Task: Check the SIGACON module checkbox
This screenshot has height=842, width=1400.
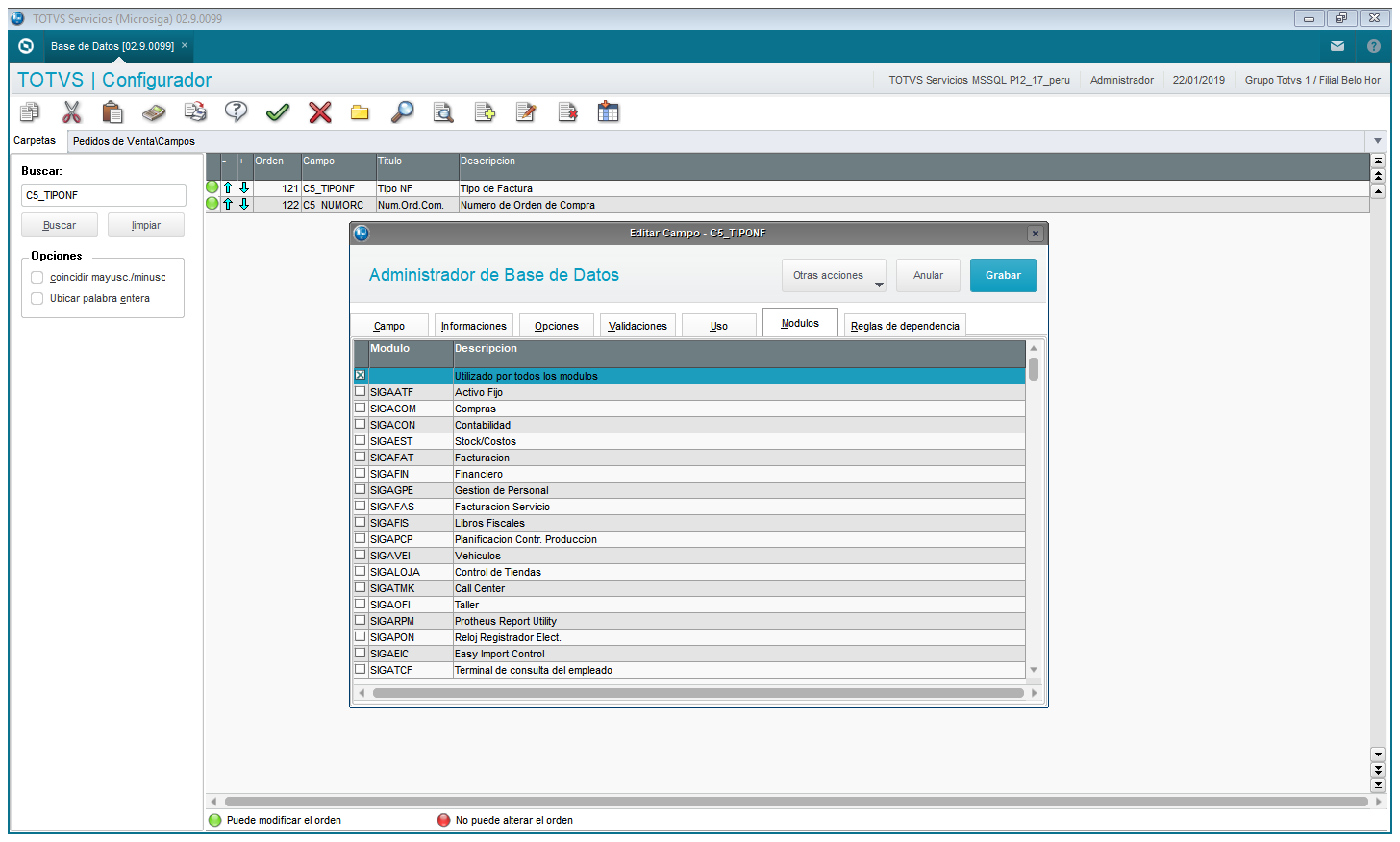Action: (361, 425)
